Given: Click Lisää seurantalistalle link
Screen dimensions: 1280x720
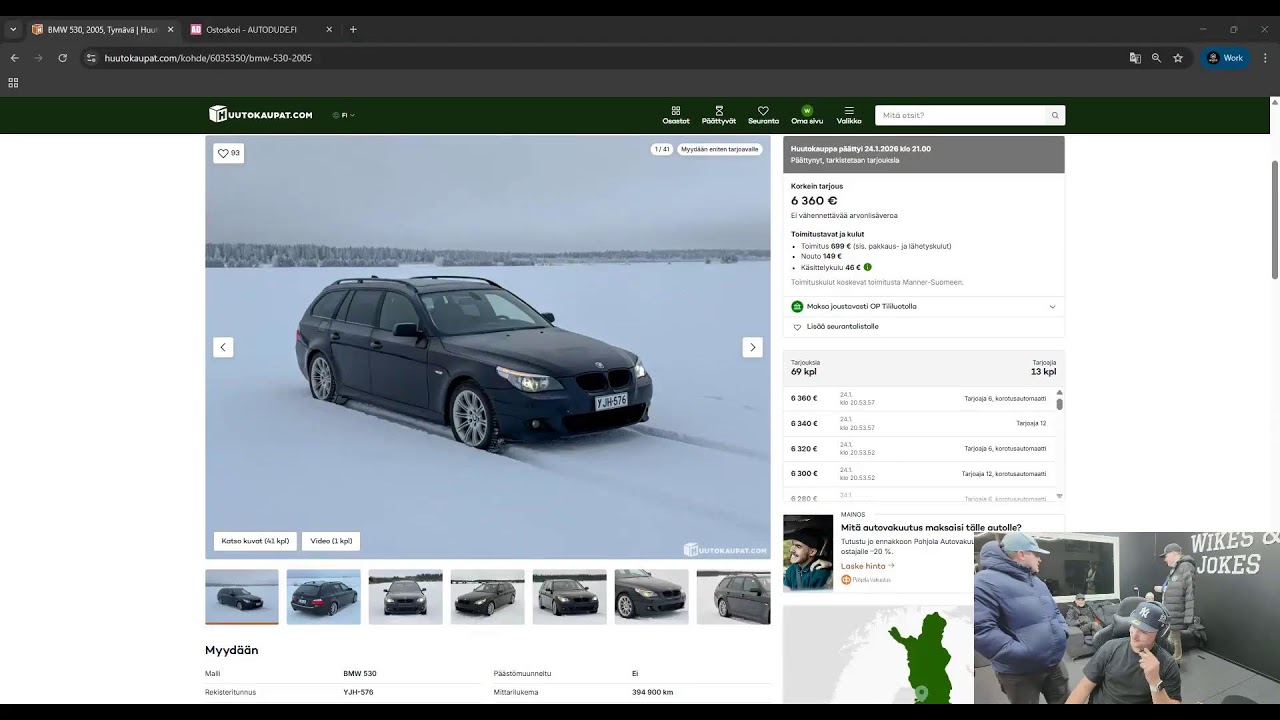Looking at the screenshot, I should (x=842, y=327).
